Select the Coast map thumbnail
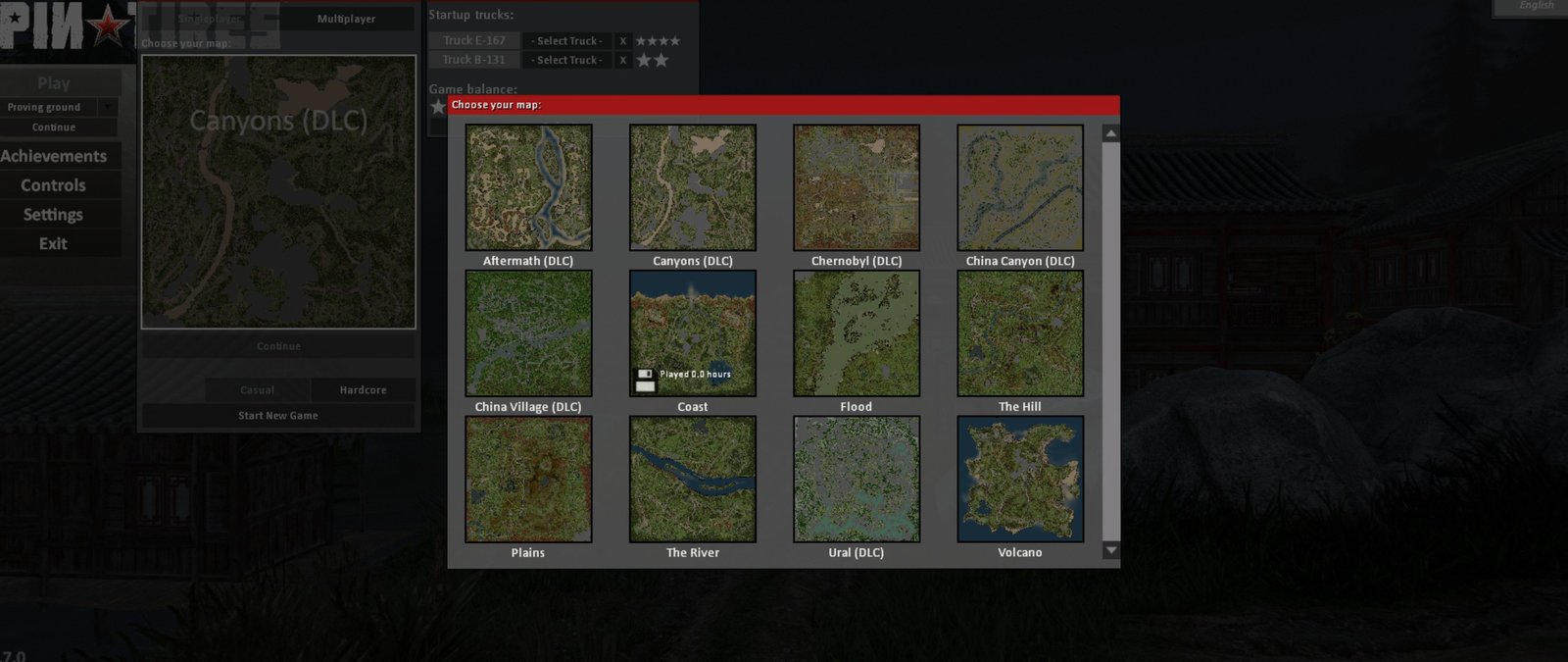1568x662 pixels. click(693, 333)
